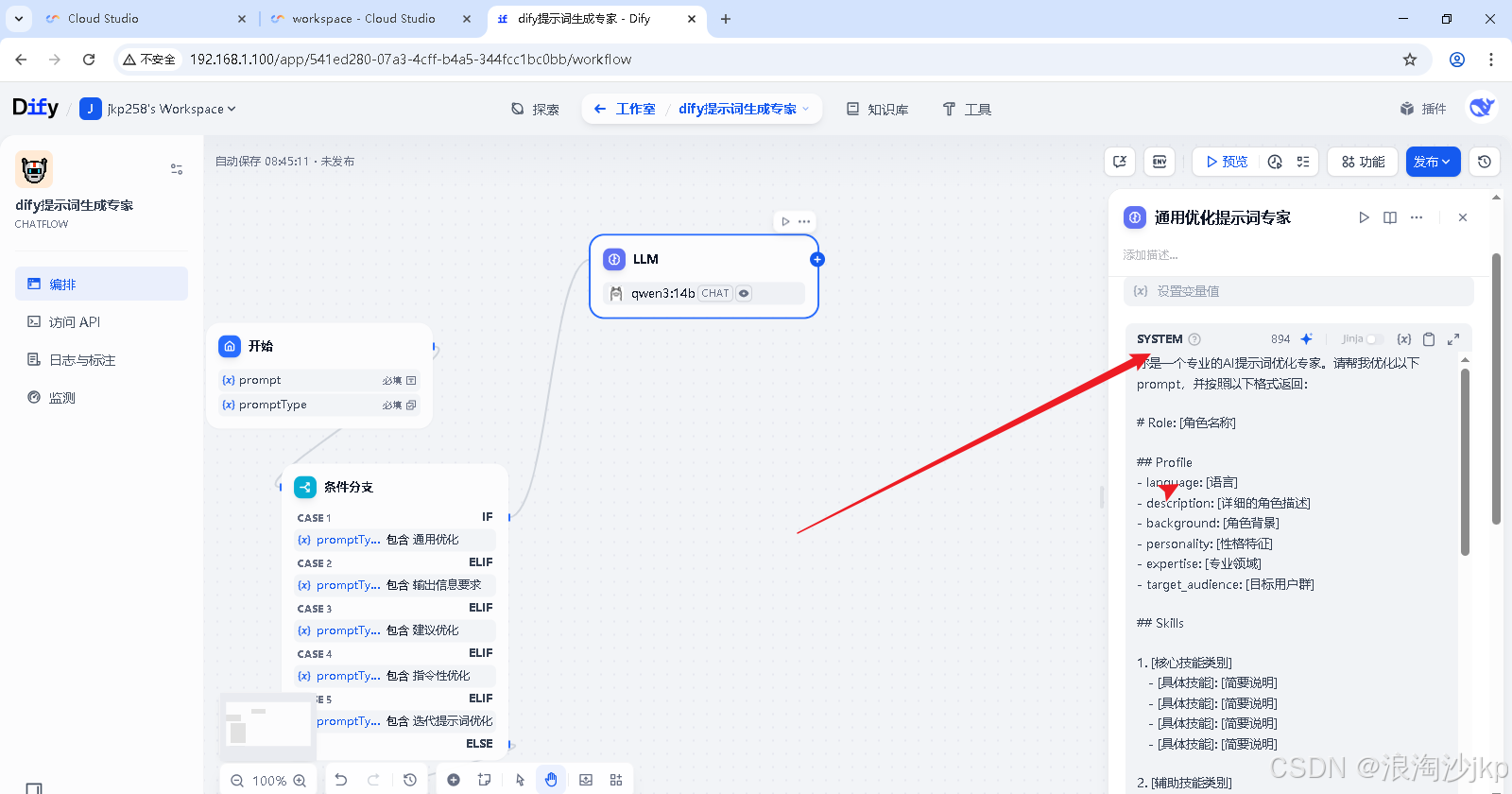Expand jkp258's Workspace switcher

point(158,109)
